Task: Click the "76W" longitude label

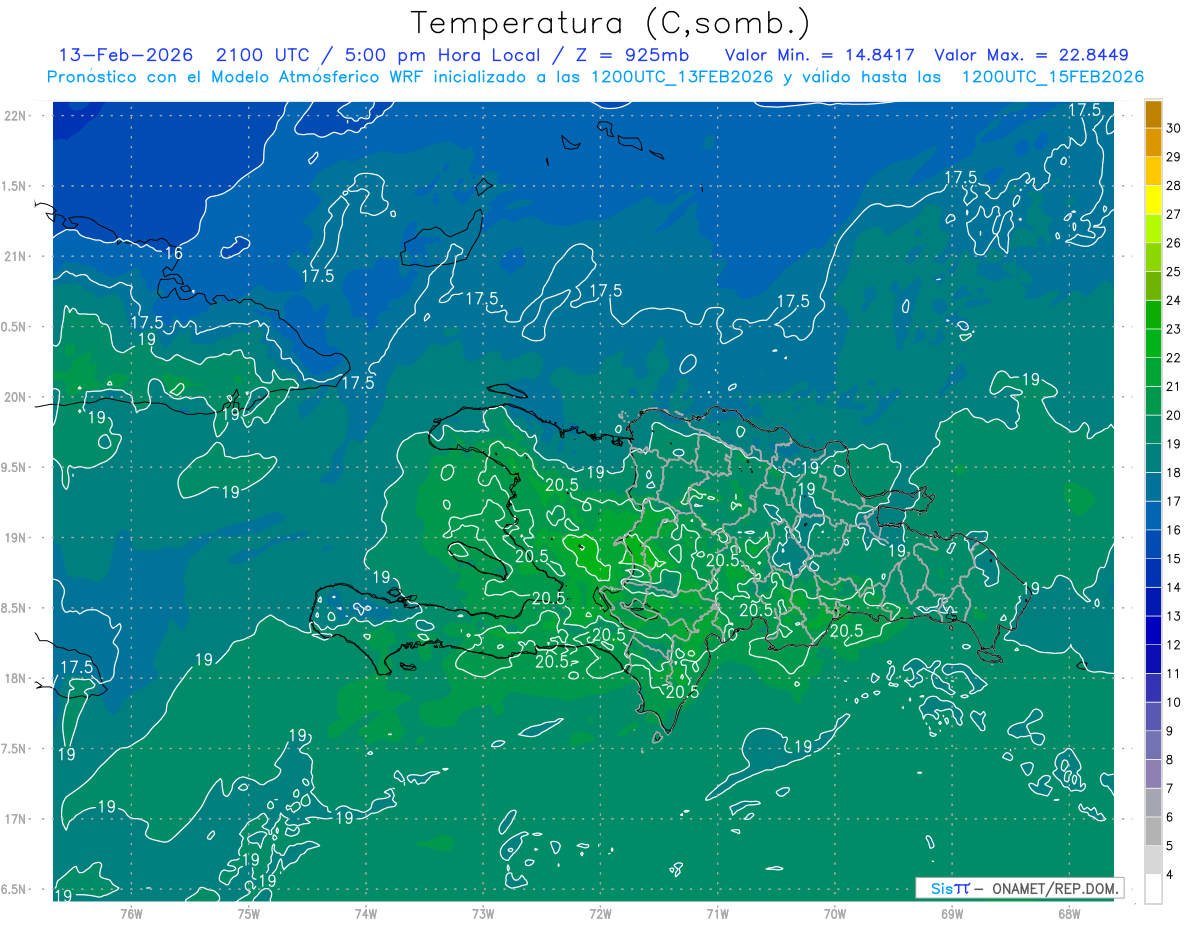Action: tap(131, 913)
